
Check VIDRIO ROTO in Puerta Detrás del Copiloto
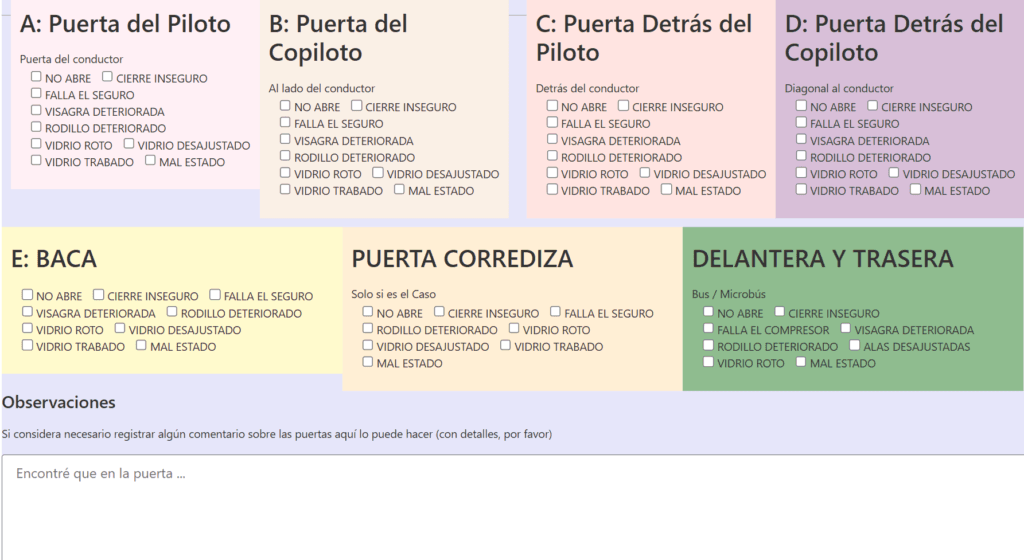[801, 173]
